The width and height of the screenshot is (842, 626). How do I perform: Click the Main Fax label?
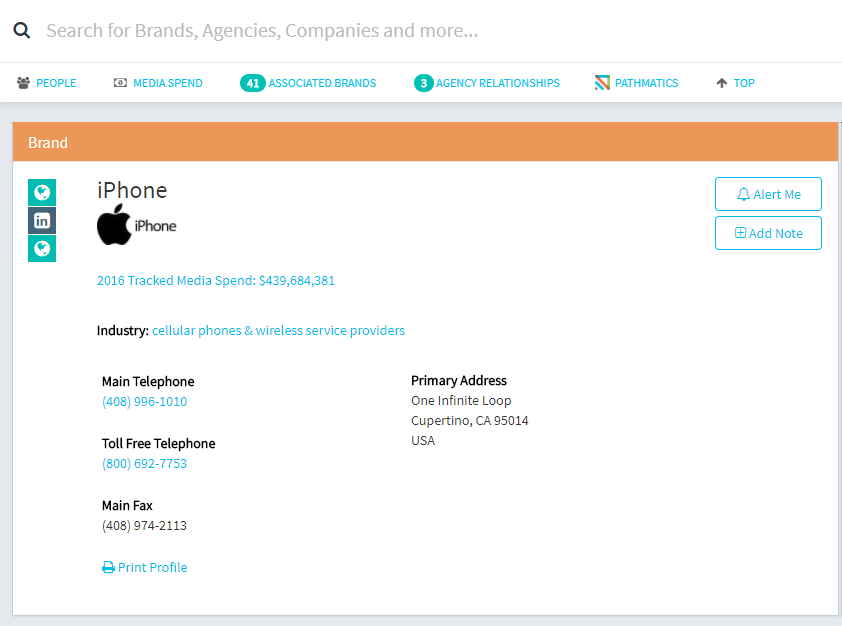point(127,506)
